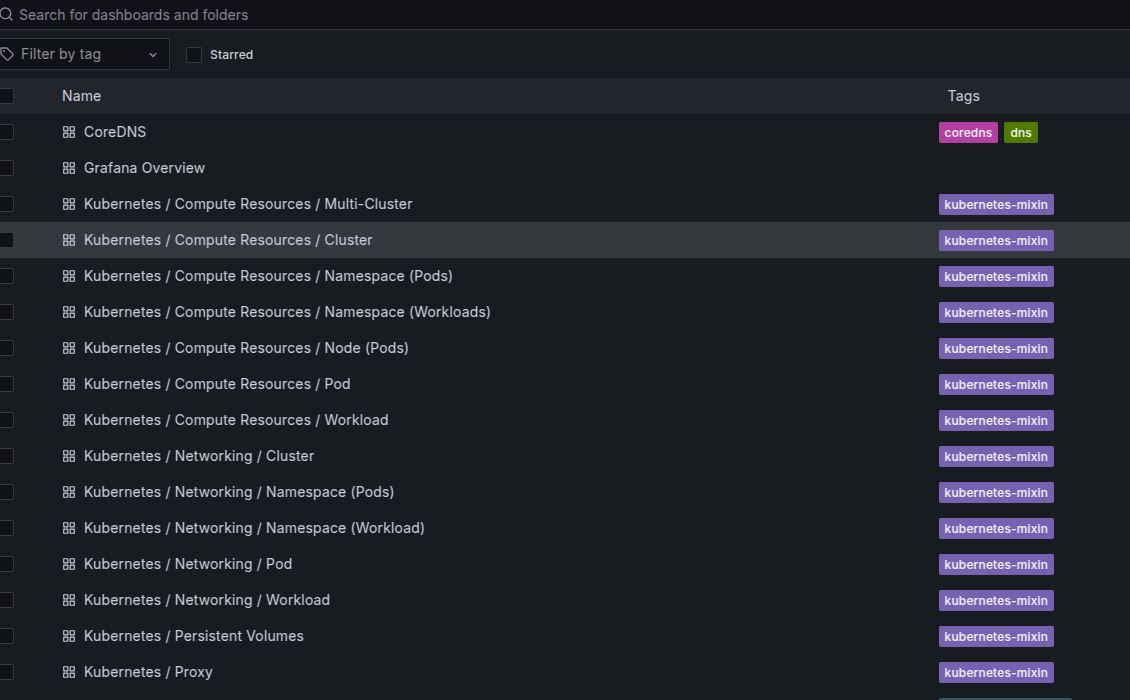Click kubernetes-mixin tag on Networking / Cluster row
Image resolution: width=1130 pixels, height=700 pixels.
pos(996,457)
